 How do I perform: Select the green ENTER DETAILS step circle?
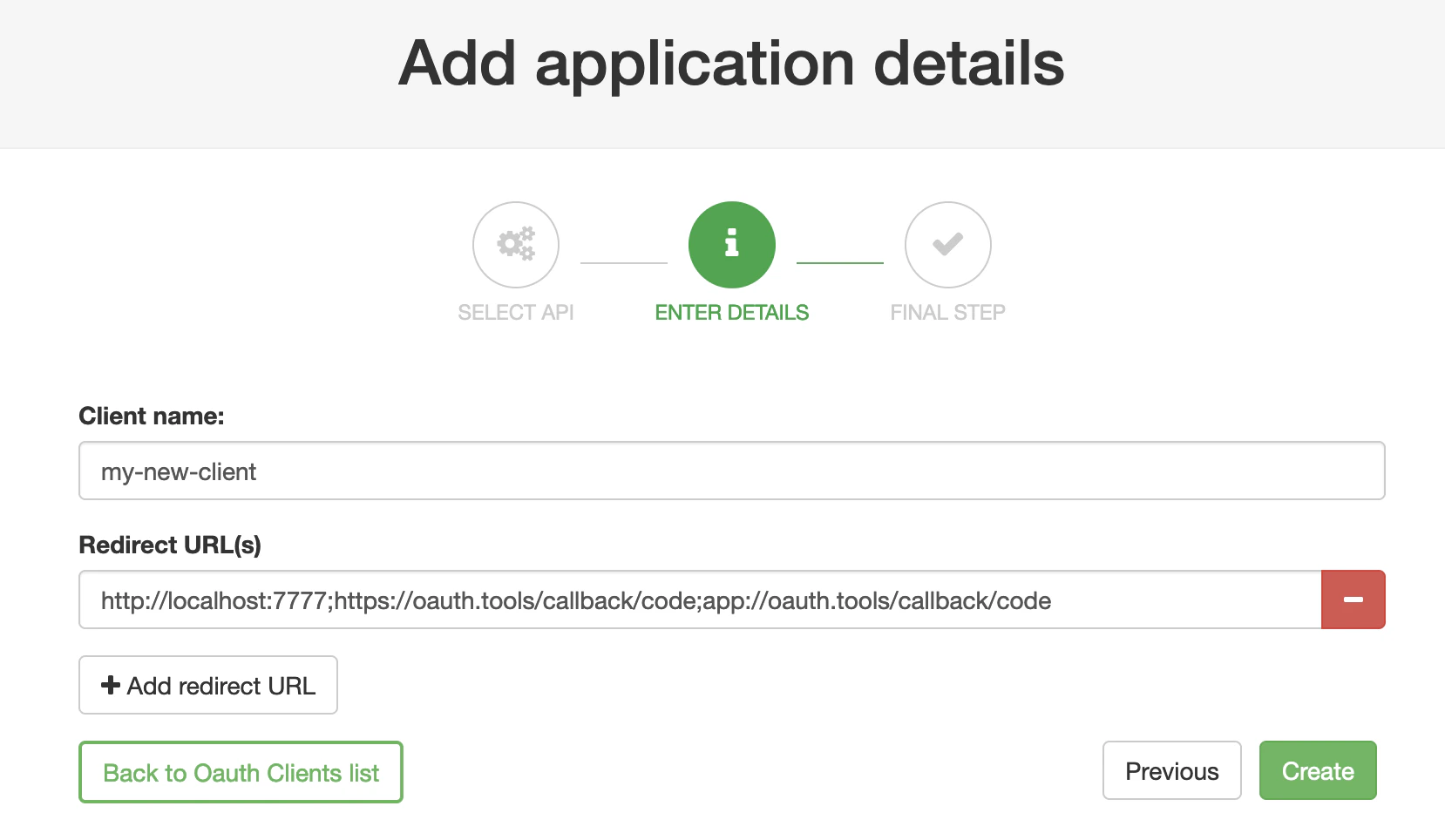click(x=731, y=245)
